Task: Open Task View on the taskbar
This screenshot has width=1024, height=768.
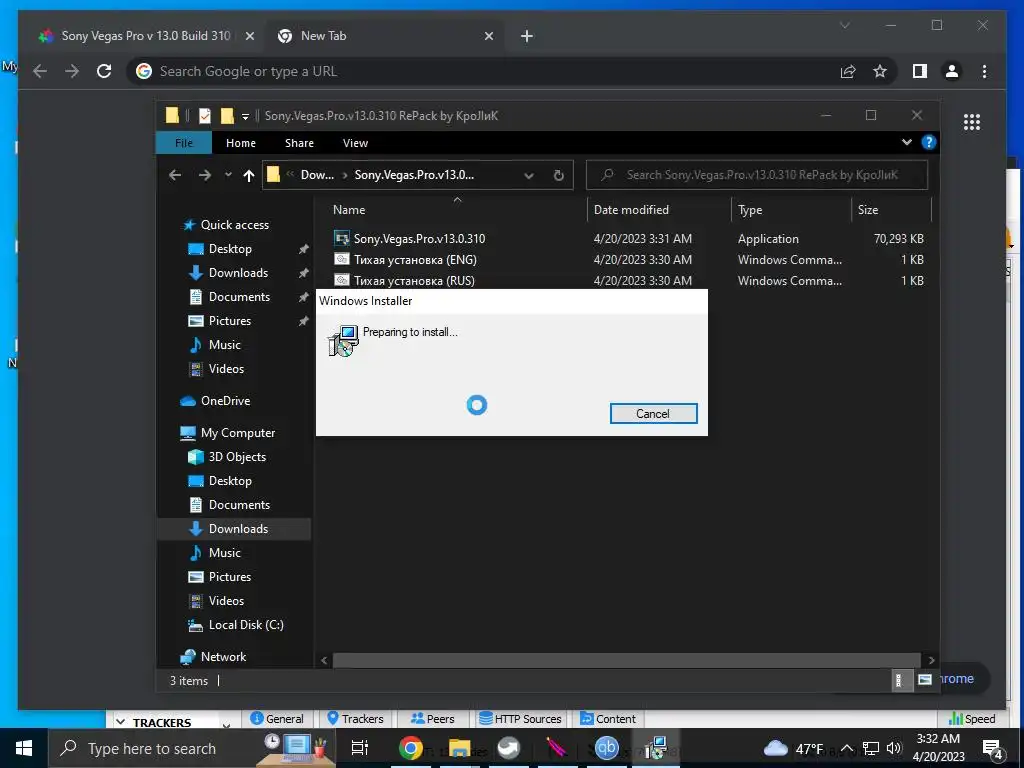Action: (360, 748)
